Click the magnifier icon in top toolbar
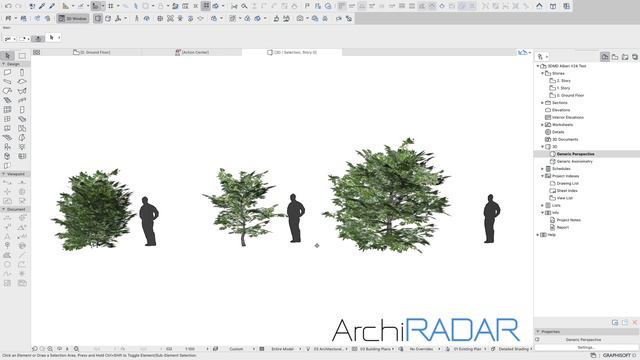The height and width of the screenshot is (360, 640). pyautogui.click(x=244, y=6)
